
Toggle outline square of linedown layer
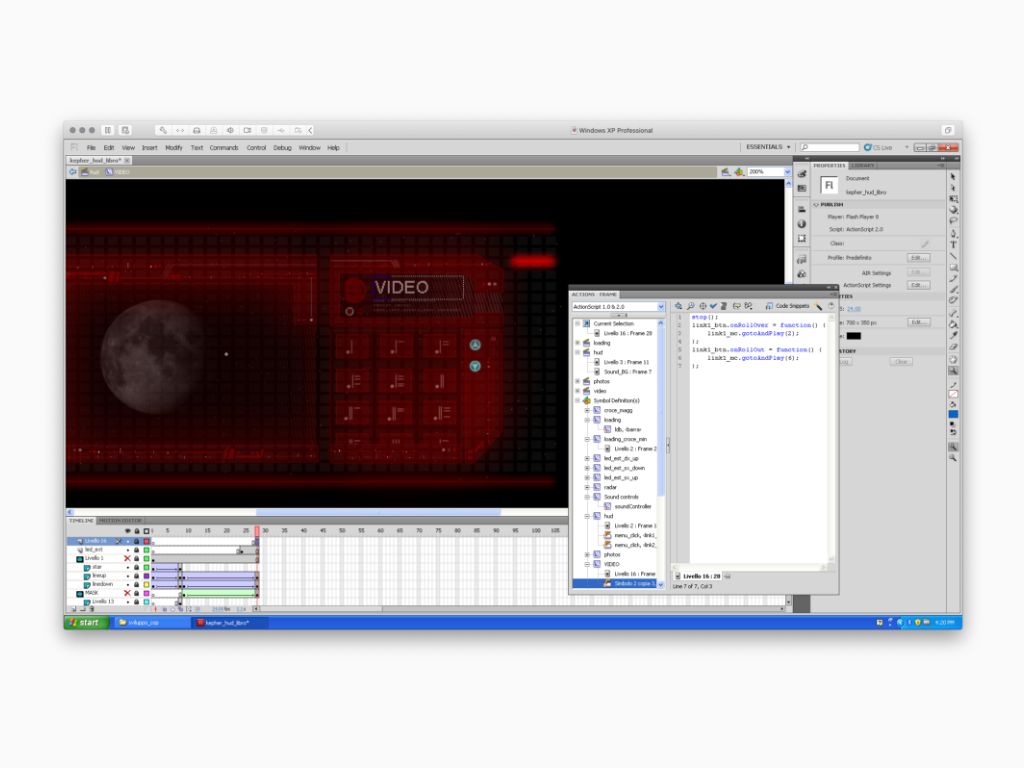[146, 584]
